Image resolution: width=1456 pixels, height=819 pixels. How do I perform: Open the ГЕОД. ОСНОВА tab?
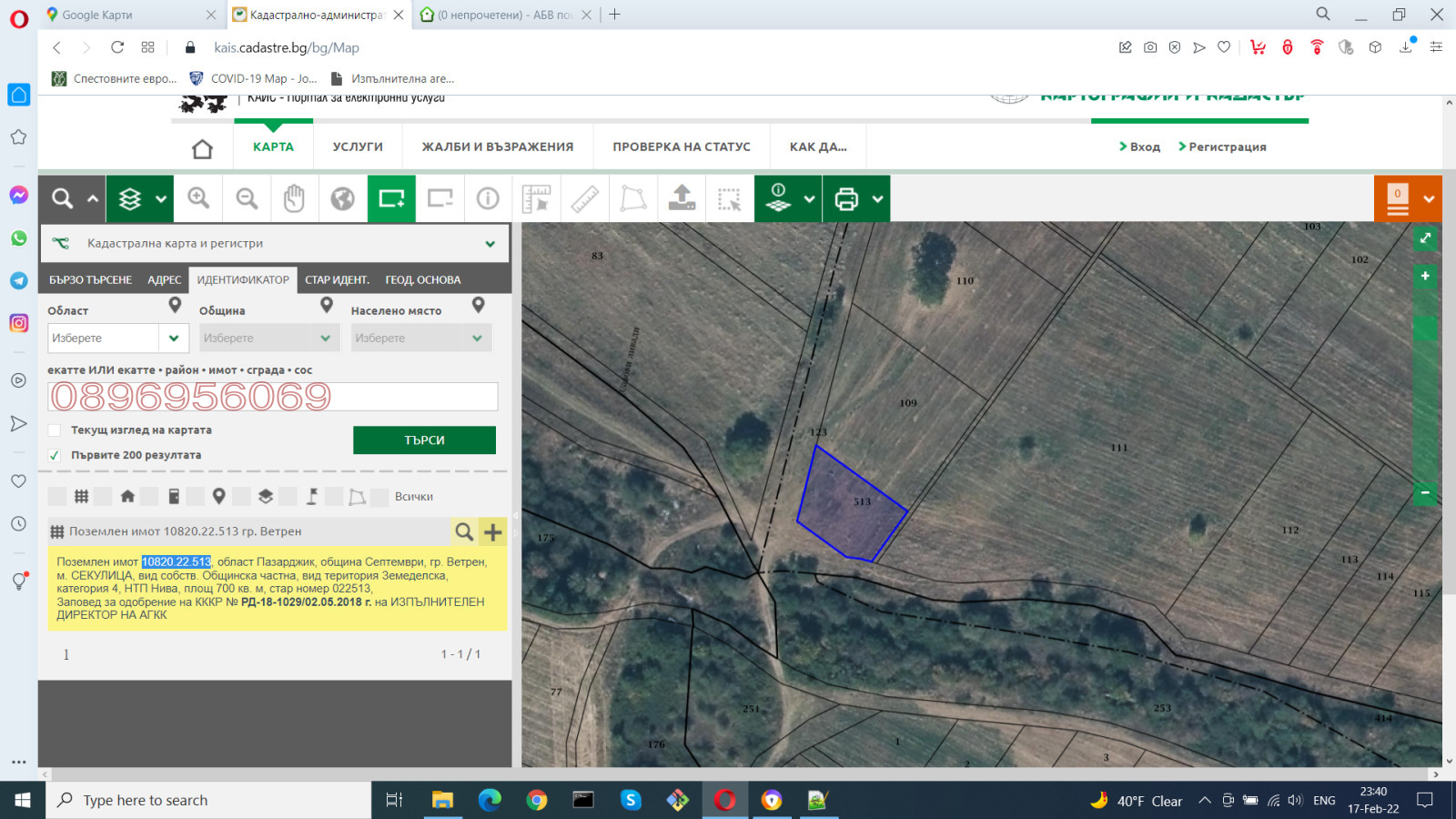pyautogui.click(x=423, y=280)
